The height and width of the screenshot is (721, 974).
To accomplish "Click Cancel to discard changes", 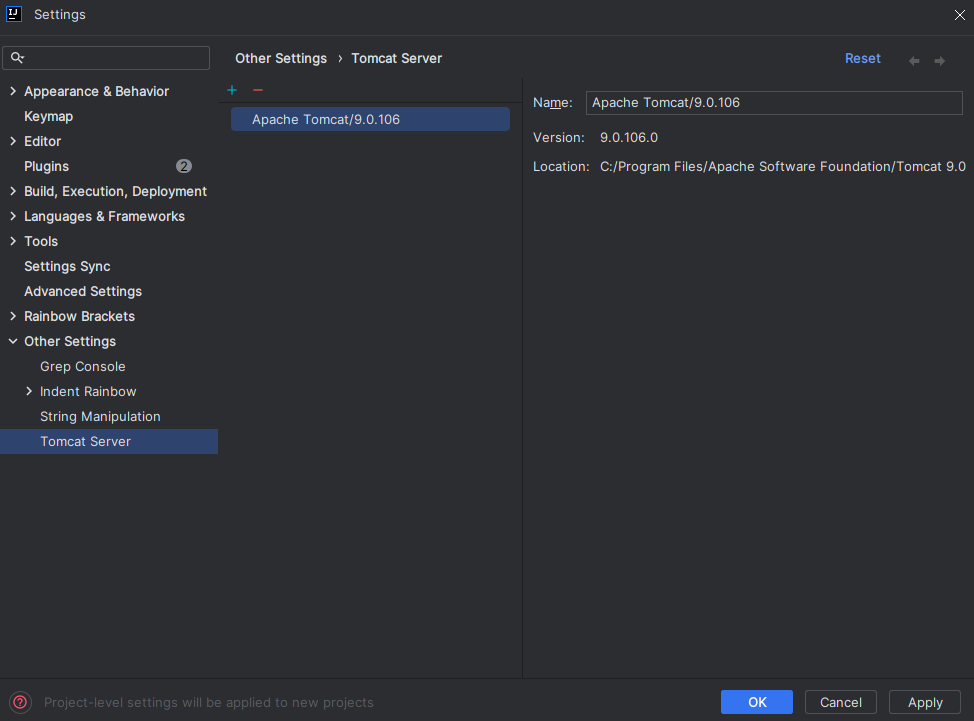I will tap(840, 702).
